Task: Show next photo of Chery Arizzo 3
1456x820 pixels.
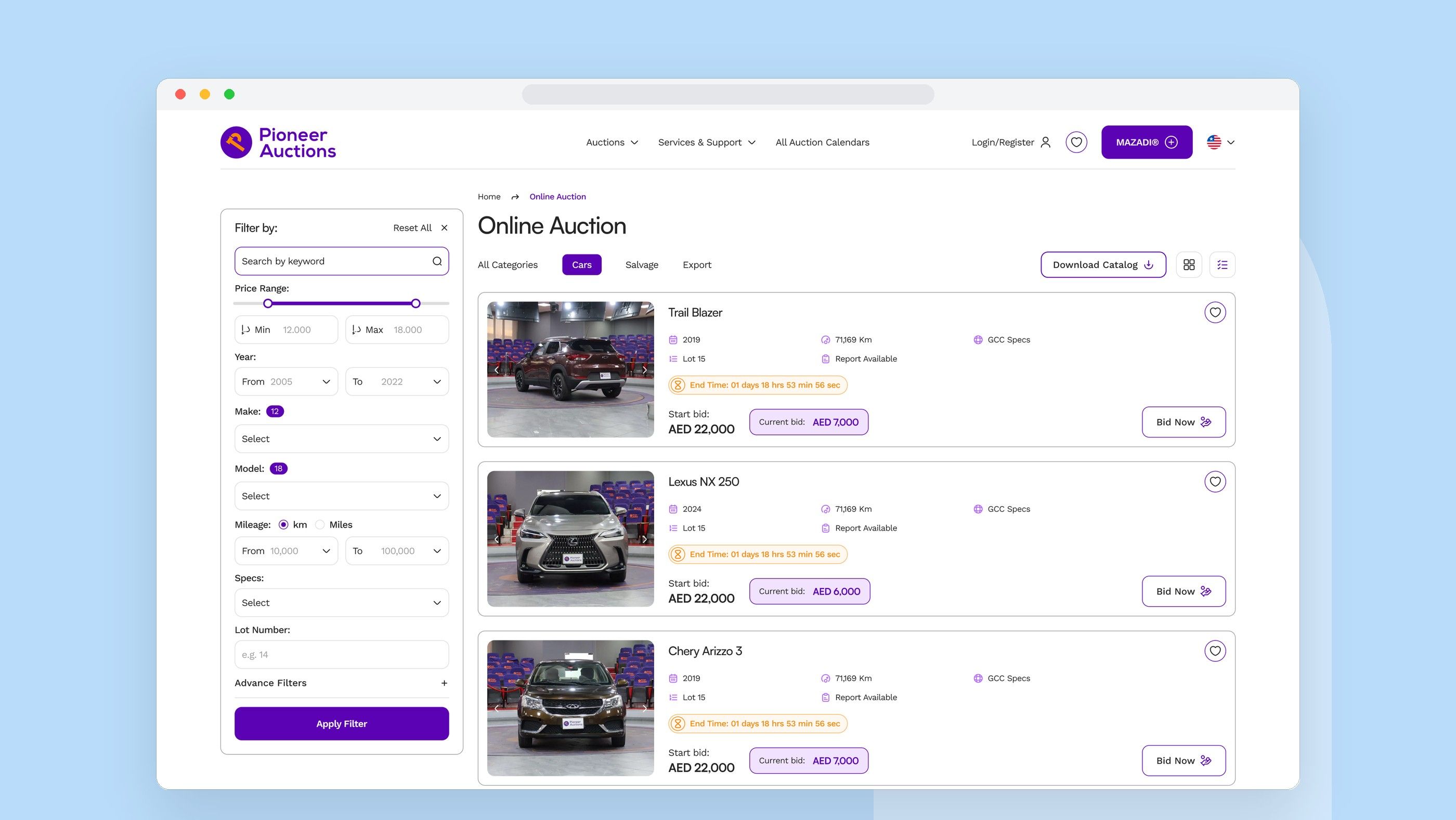Action: (x=644, y=708)
